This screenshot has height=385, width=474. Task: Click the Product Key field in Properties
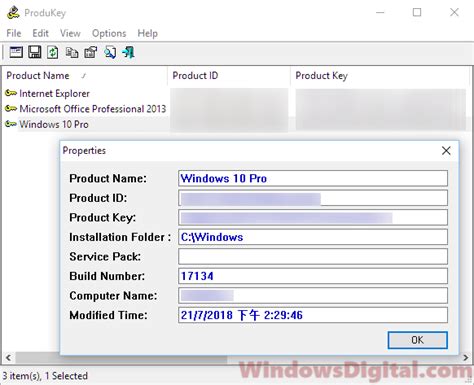pos(313,217)
